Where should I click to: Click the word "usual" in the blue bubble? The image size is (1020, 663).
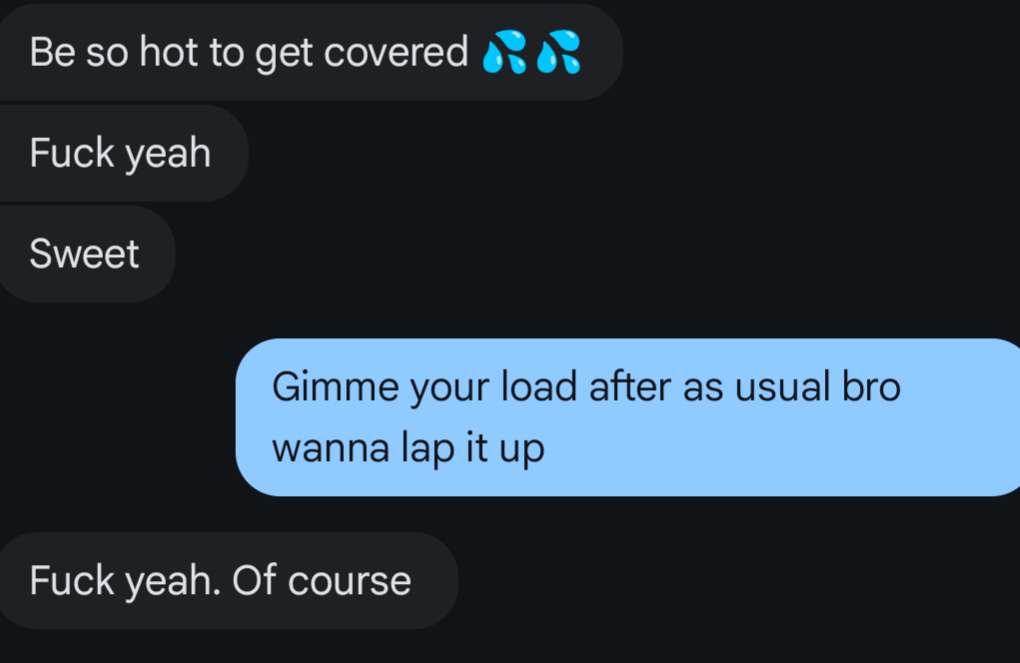click(783, 386)
